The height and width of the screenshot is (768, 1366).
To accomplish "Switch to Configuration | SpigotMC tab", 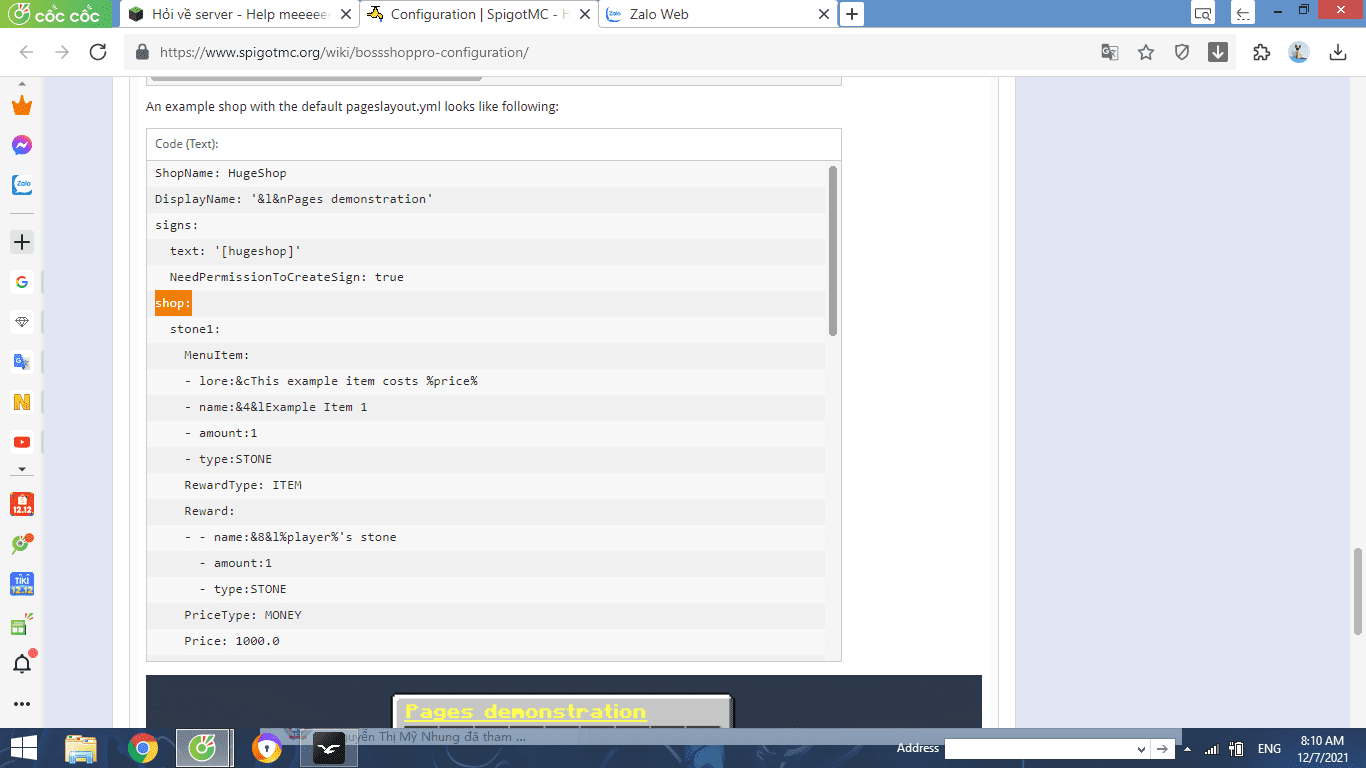I will coord(478,14).
